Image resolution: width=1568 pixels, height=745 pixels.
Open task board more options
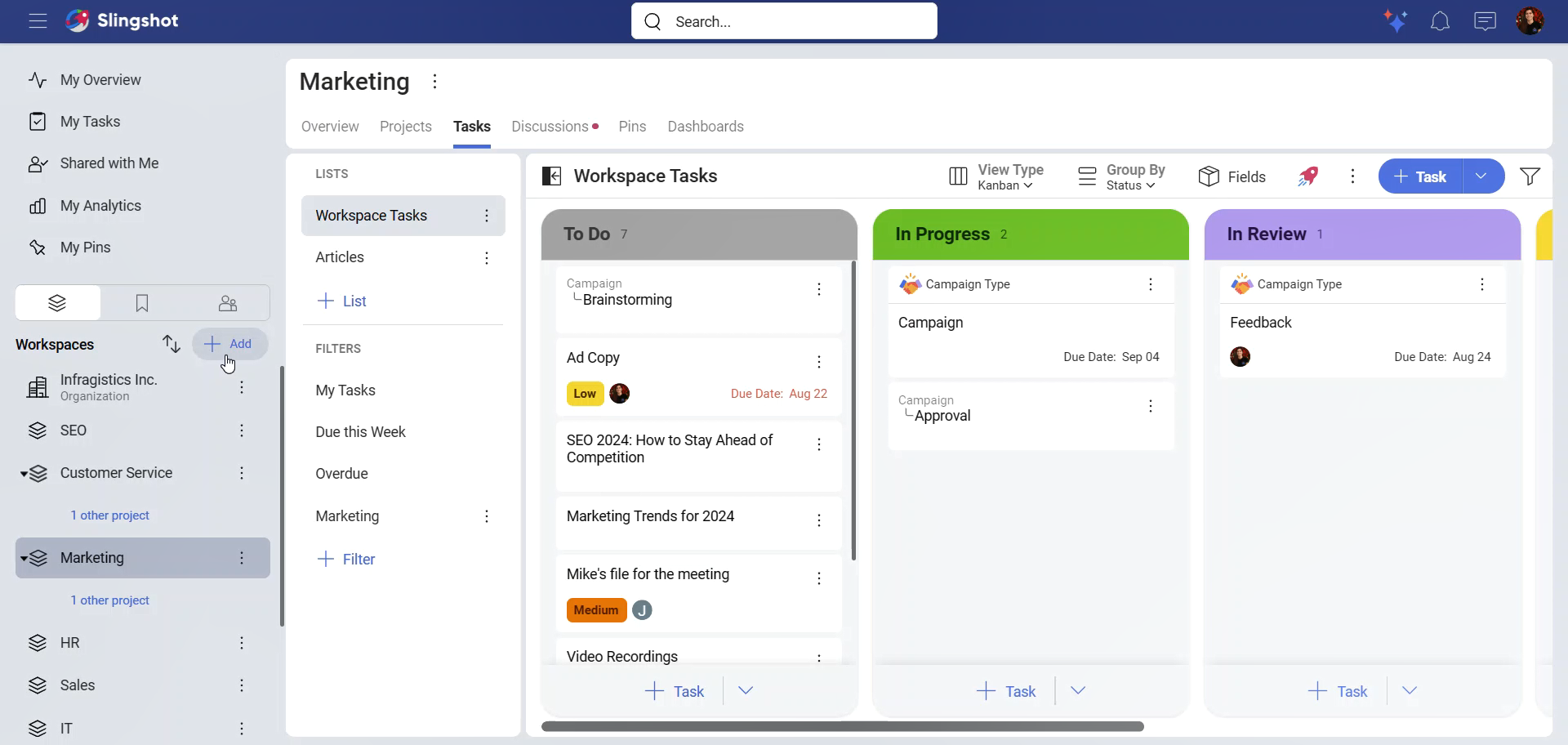pos(1353,176)
